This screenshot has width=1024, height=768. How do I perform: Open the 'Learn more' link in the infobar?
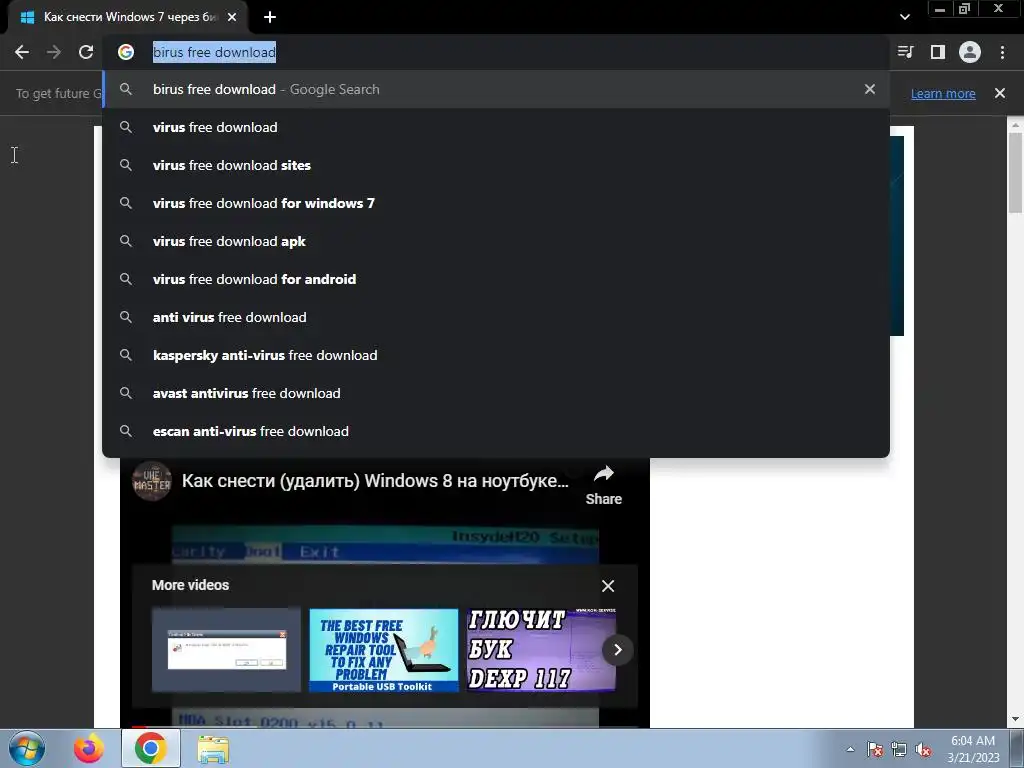point(943,93)
